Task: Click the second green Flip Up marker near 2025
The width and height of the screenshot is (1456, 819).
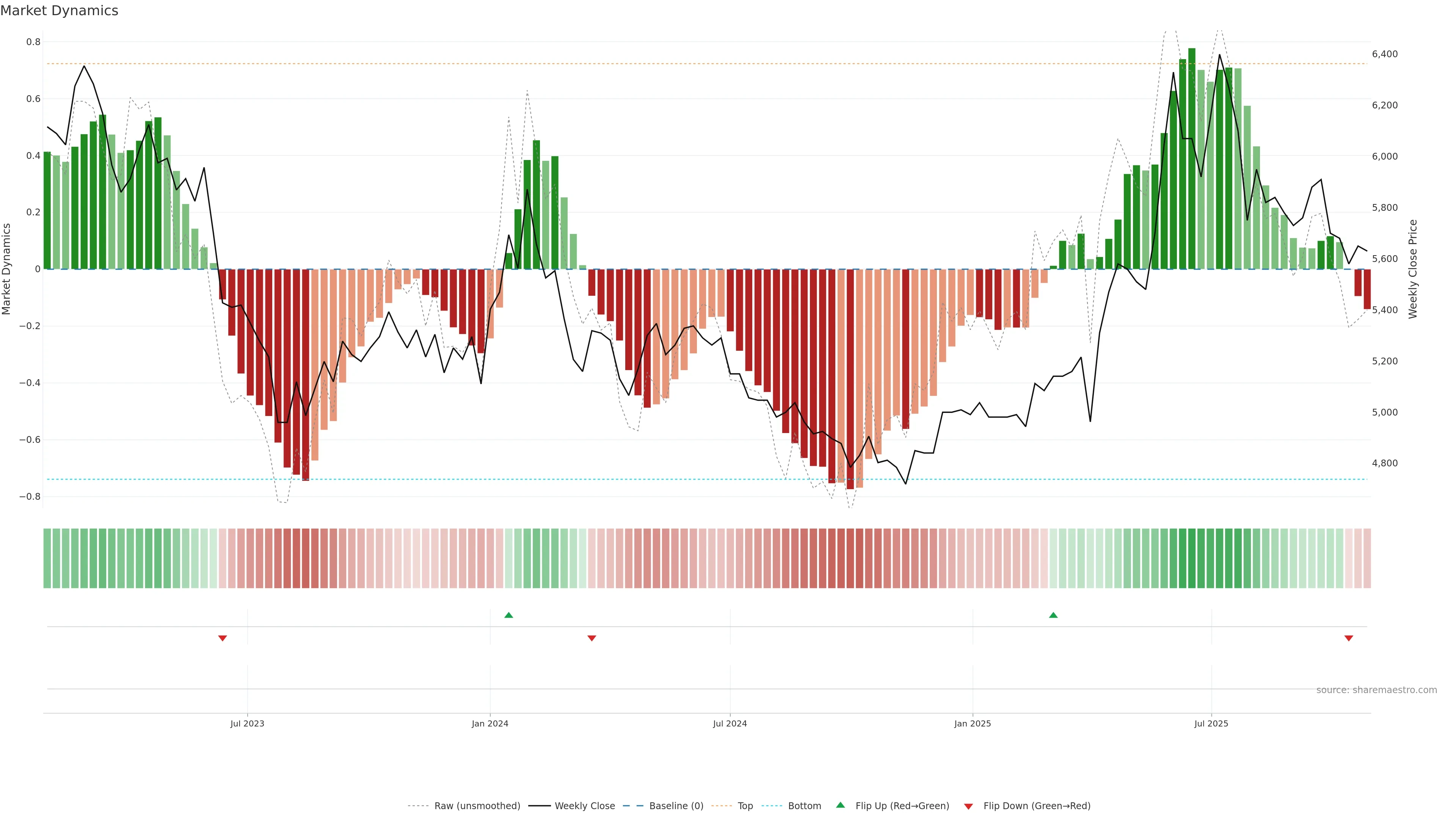Action: [x=1053, y=615]
